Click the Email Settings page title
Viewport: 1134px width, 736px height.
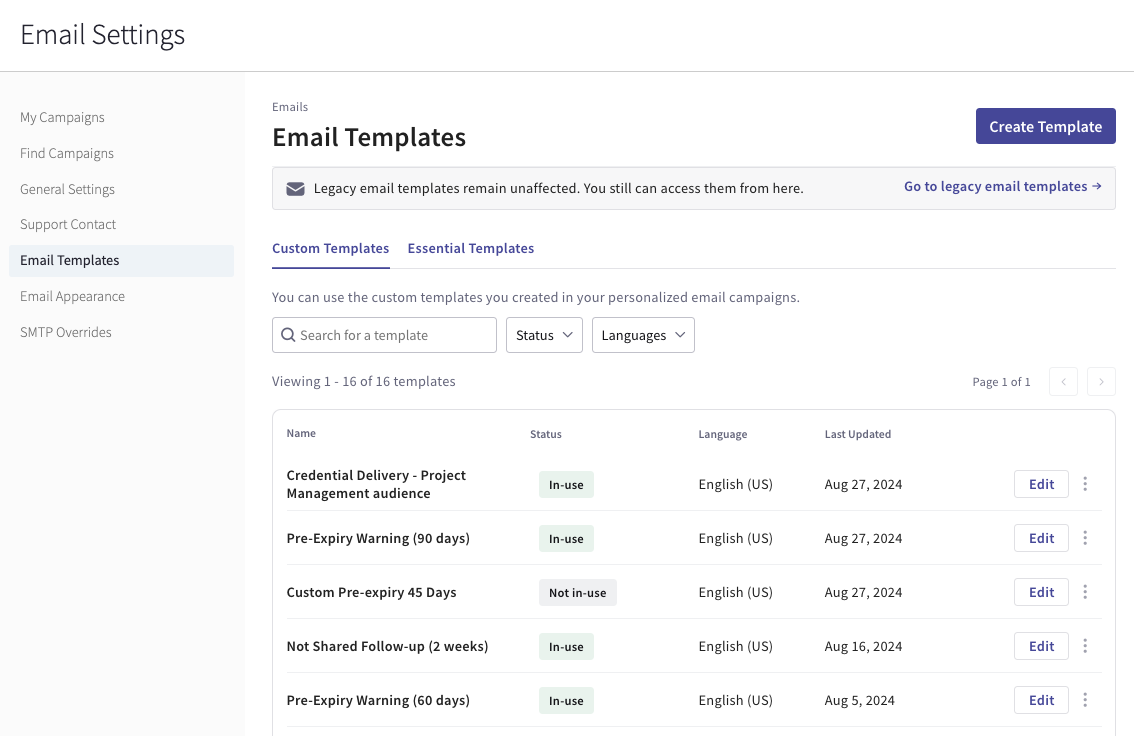103,35
